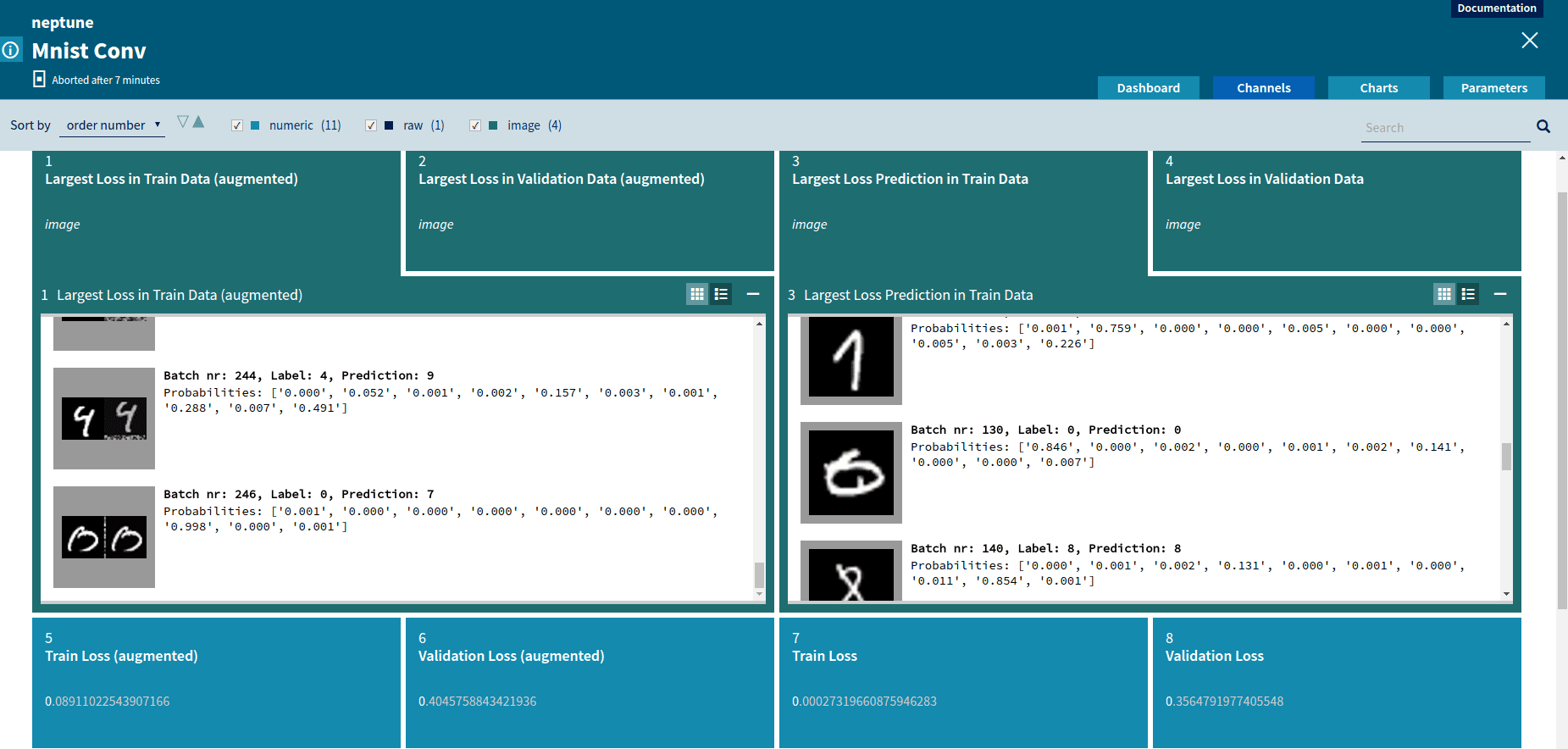Open the Documentation link
This screenshot has height=749, width=1568.
[1496, 8]
